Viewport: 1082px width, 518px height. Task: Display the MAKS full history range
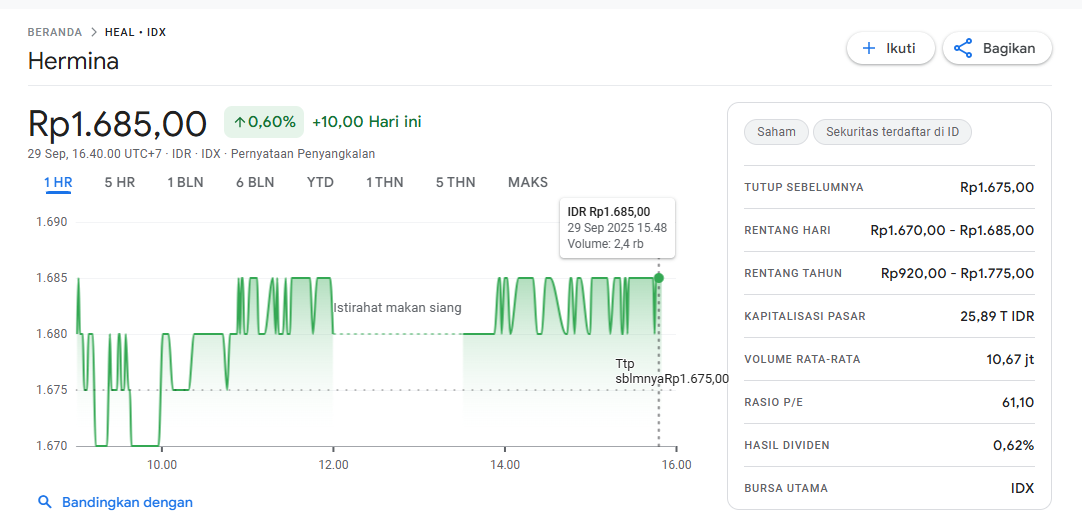(528, 182)
